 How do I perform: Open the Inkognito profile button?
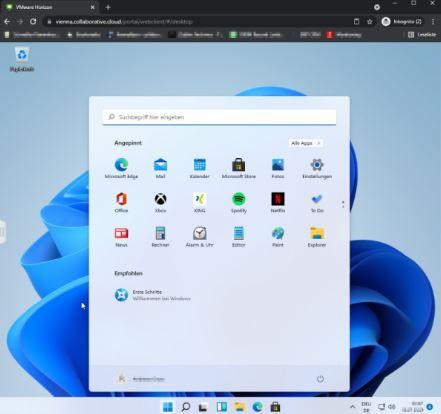(403, 22)
